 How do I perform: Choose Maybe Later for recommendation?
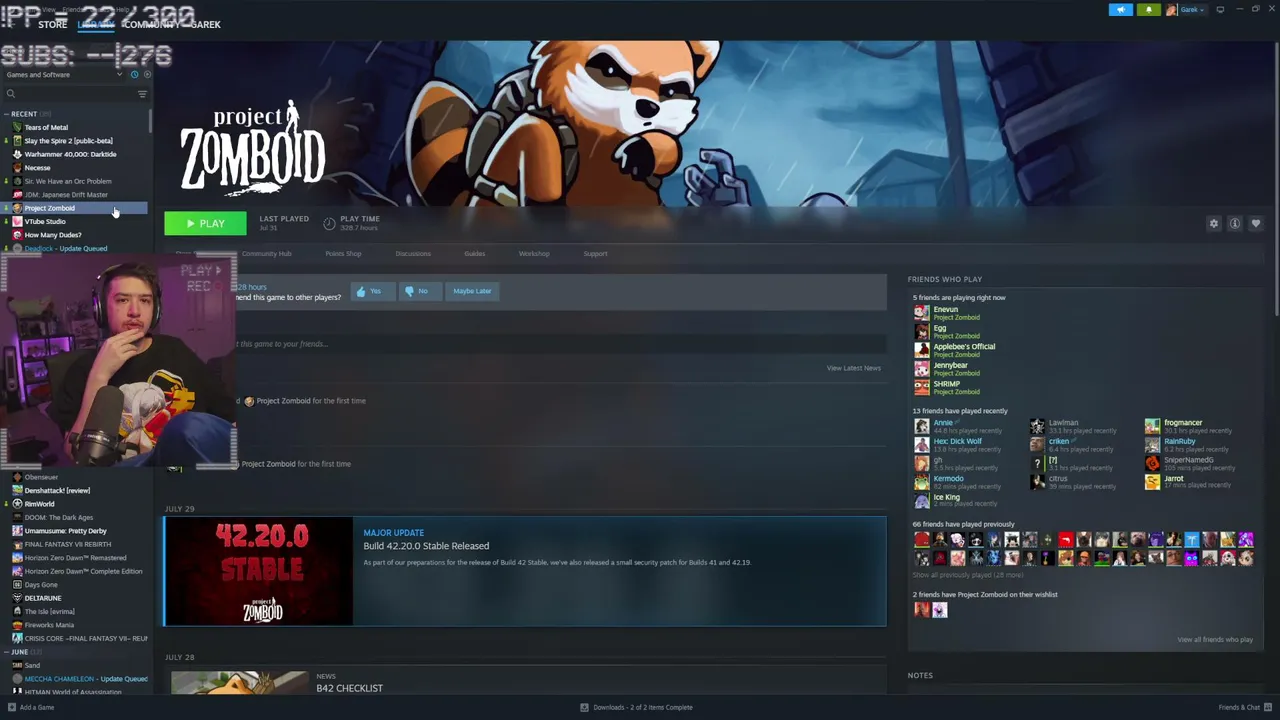[x=472, y=291]
